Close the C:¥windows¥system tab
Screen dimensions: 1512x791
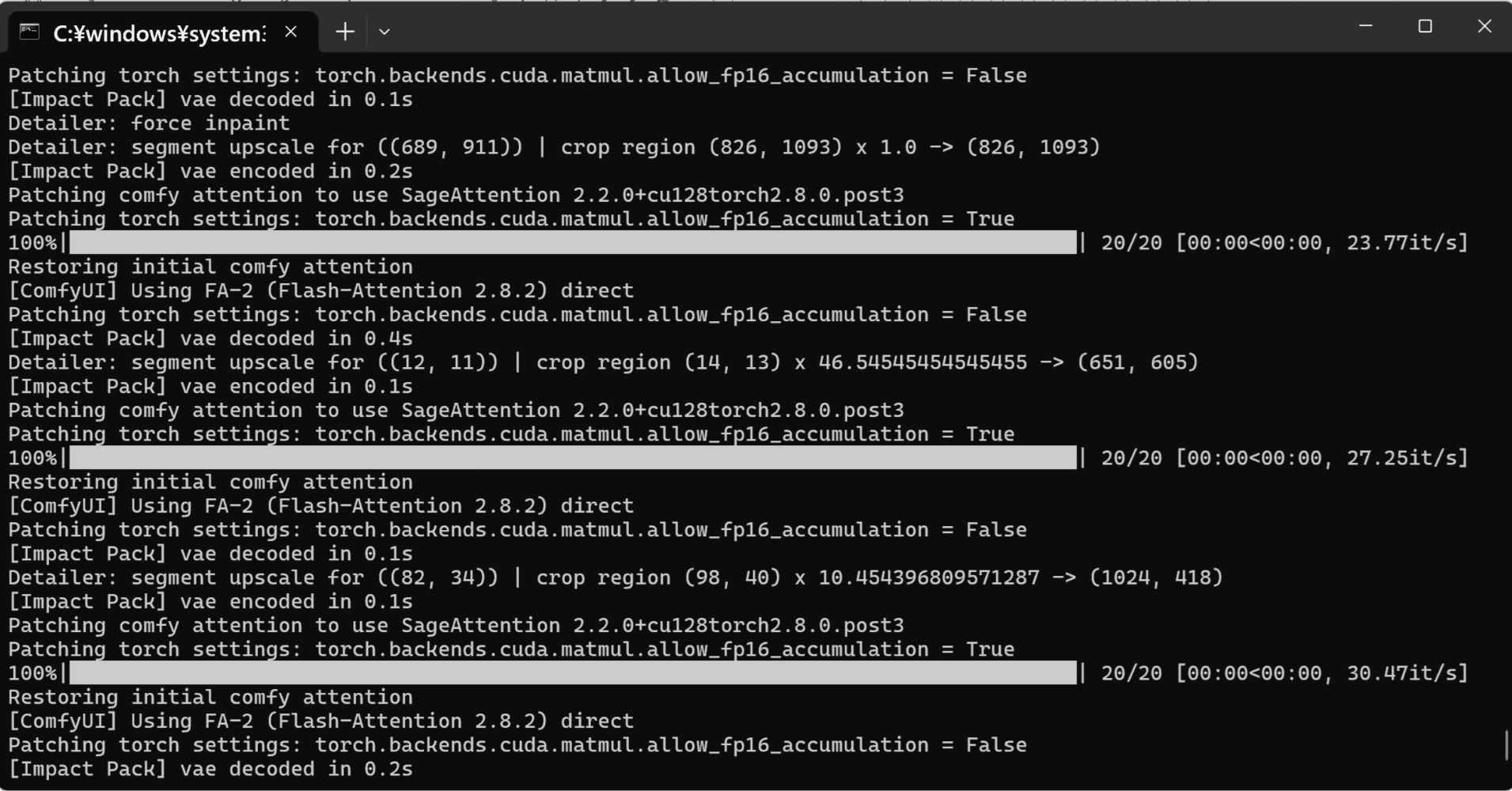click(x=291, y=32)
